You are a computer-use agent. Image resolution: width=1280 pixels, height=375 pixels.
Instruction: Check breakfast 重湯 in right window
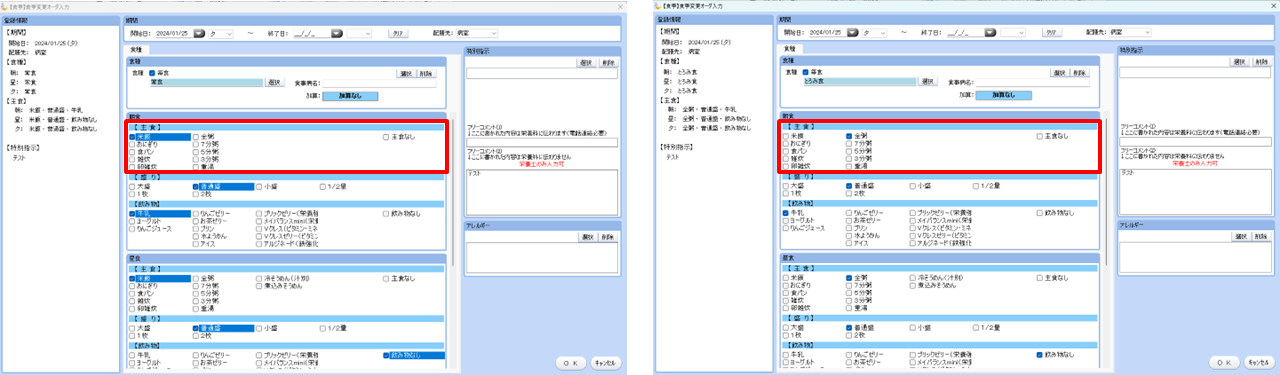[849, 167]
